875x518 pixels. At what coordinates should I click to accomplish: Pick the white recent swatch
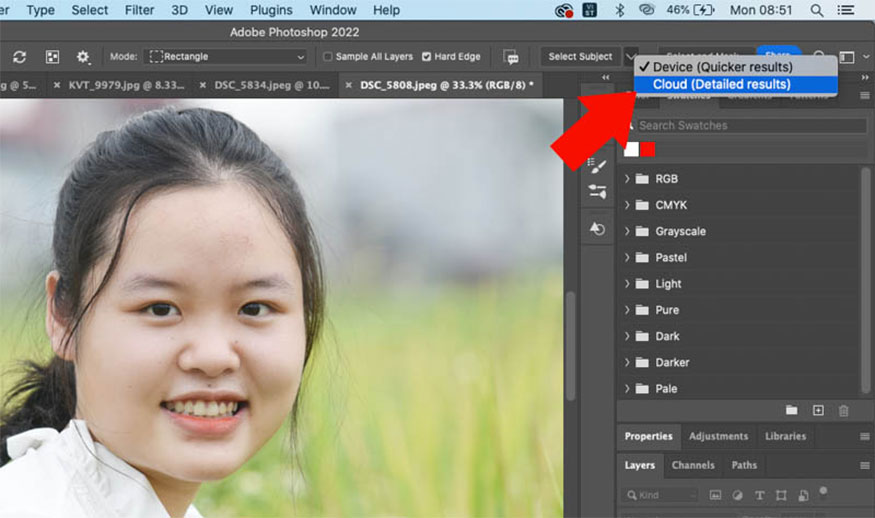(x=631, y=149)
